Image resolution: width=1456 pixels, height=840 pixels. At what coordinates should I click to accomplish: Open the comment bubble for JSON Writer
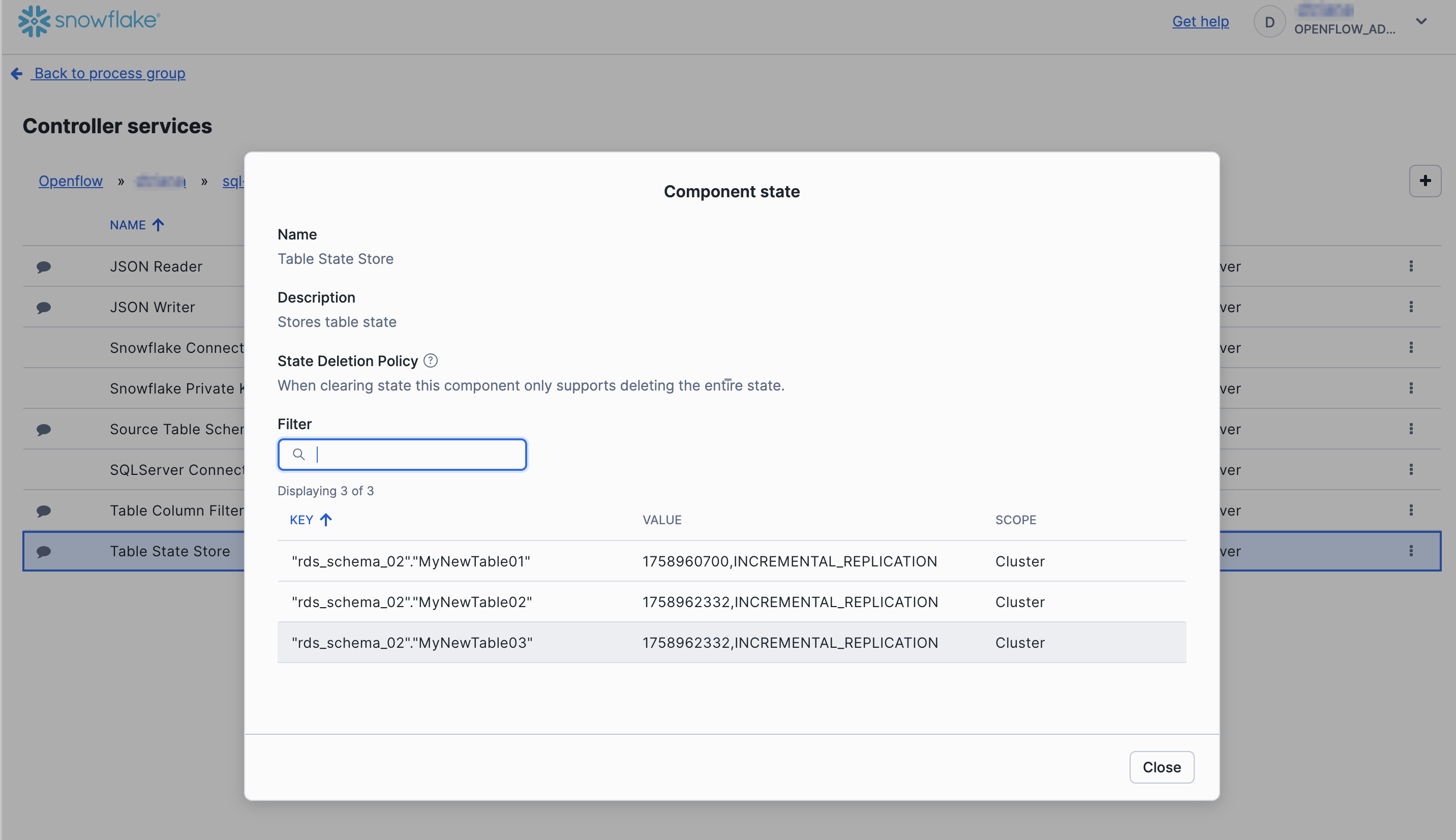point(44,308)
